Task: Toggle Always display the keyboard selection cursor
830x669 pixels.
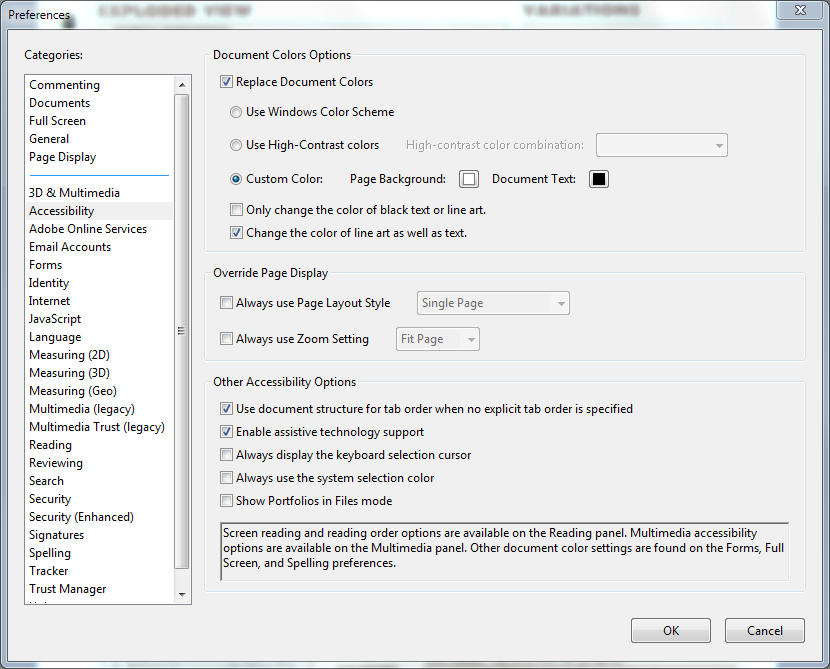Action: click(226, 455)
